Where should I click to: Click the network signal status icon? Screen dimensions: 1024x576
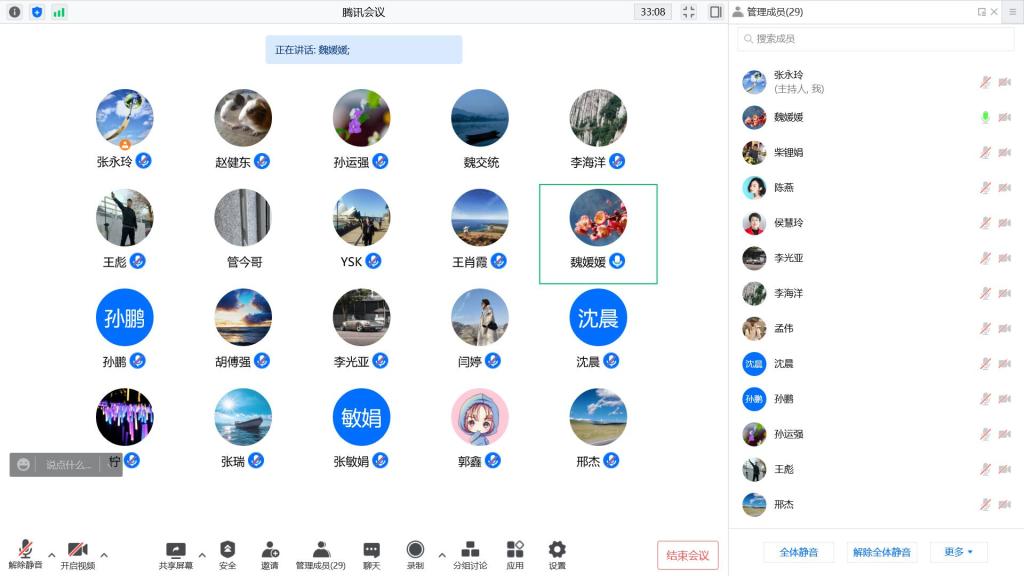[x=59, y=12]
